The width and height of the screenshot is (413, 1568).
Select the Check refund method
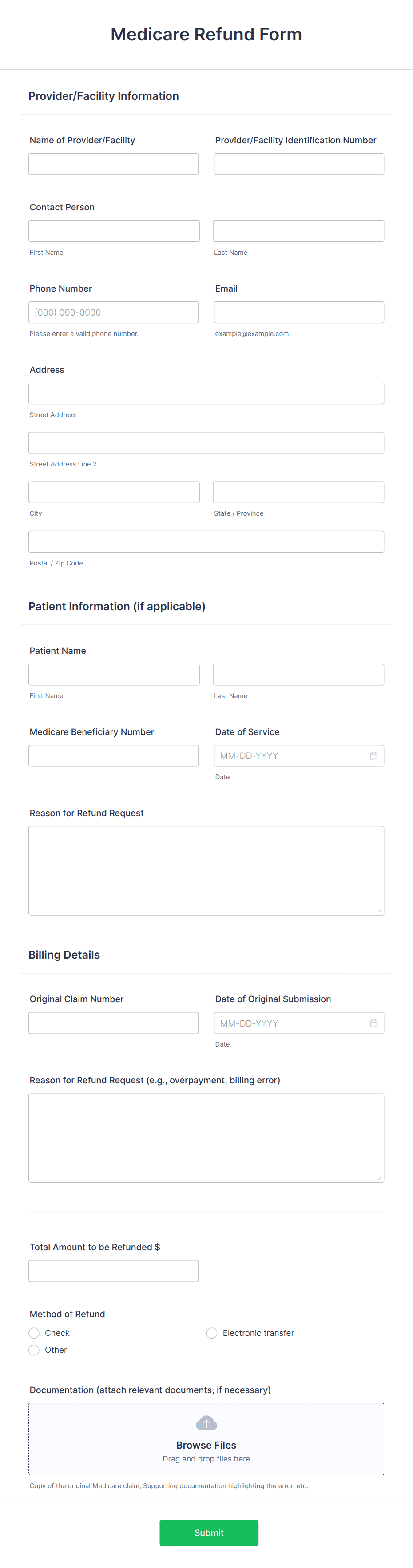34,1333
